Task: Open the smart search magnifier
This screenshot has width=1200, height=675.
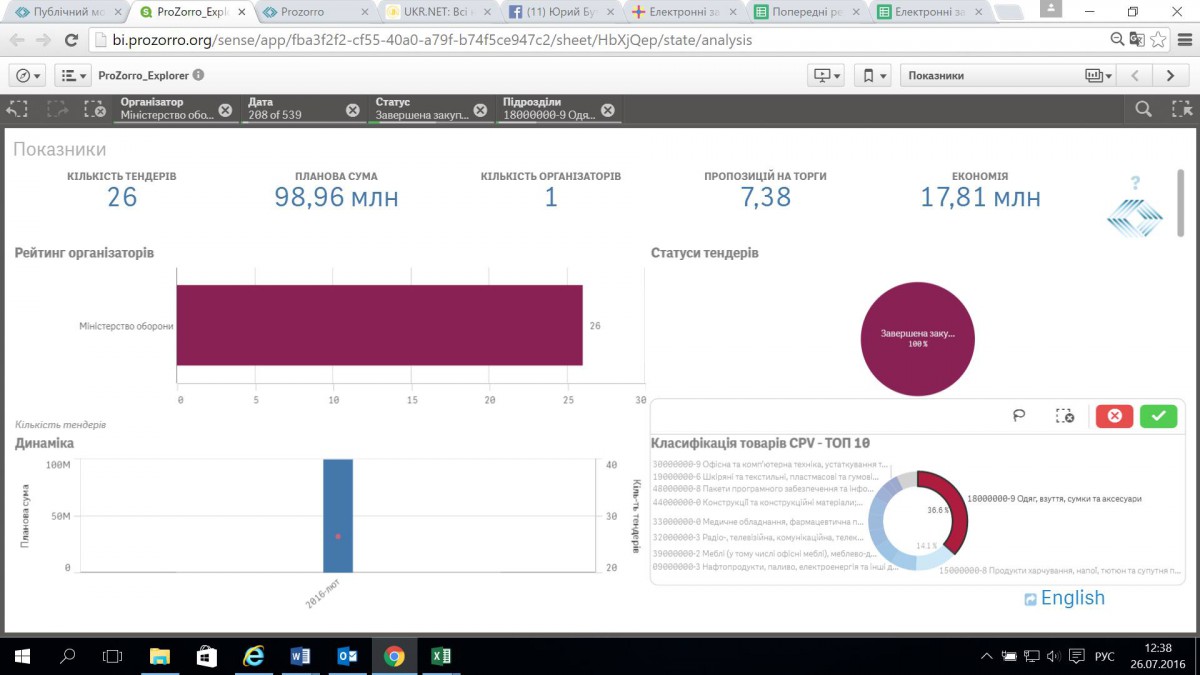Action: click(1143, 110)
